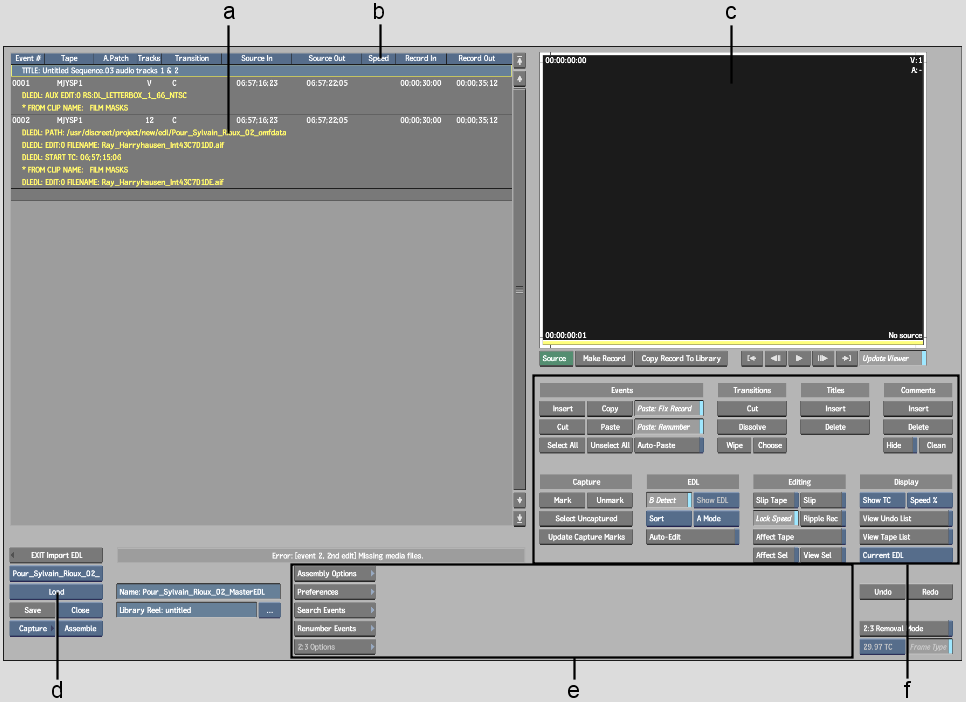The width and height of the screenshot is (966, 702).
Task: Click the Library Reel: untitled field
Action: click(187, 610)
